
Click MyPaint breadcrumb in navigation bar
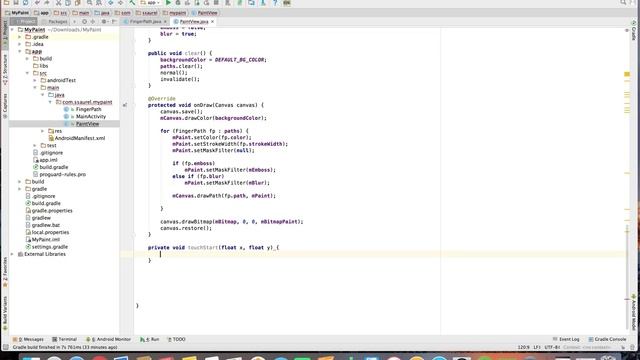point(18,13)
